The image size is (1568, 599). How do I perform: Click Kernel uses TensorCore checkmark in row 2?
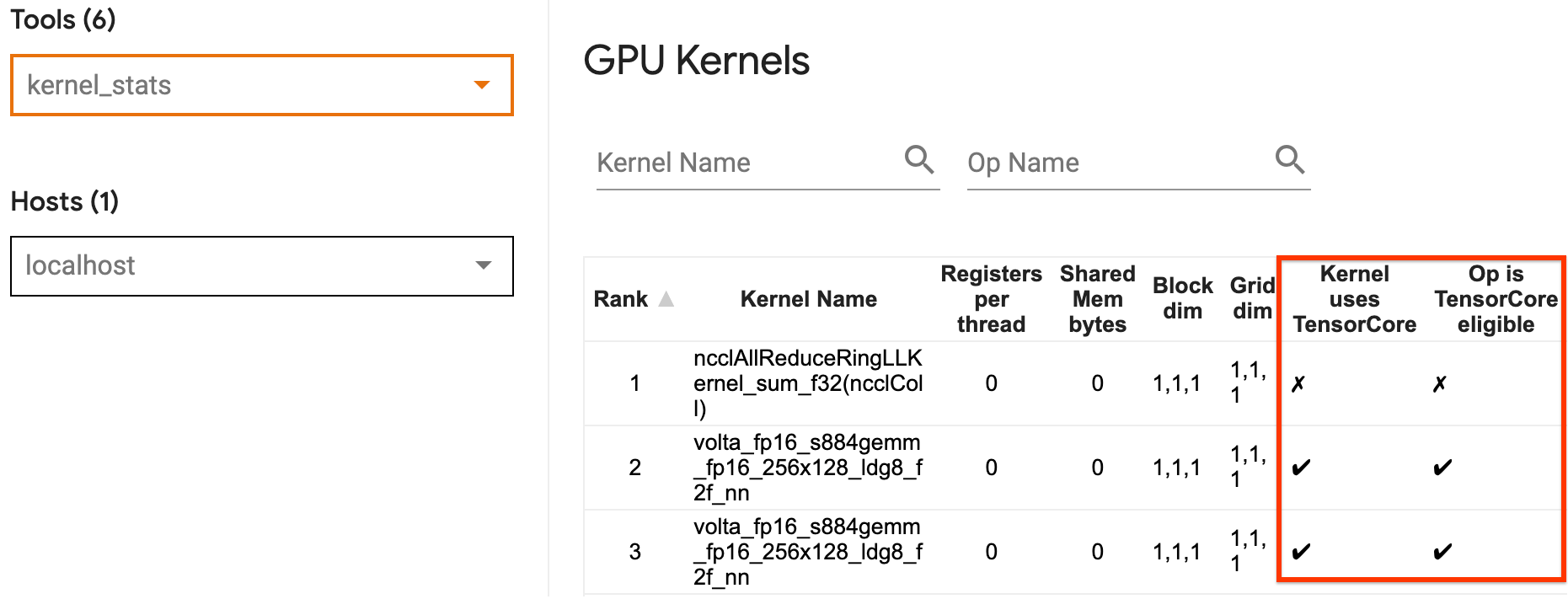[x=1301, y=468]
